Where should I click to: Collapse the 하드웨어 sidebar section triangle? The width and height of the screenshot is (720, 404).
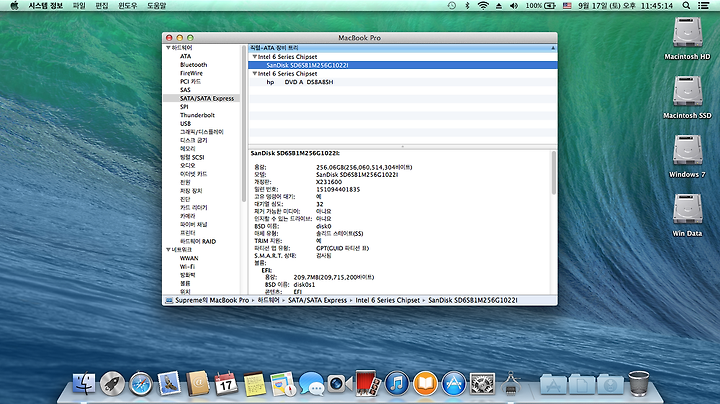click(x=168, y=48)
